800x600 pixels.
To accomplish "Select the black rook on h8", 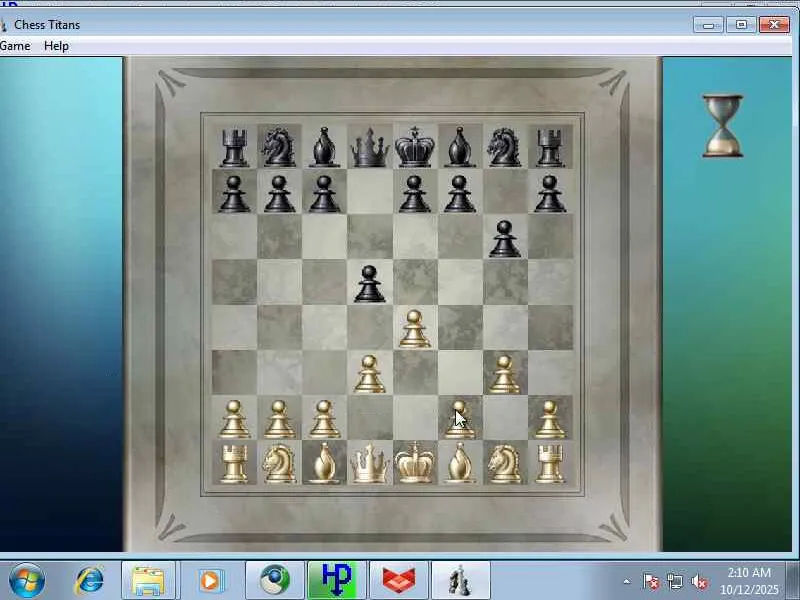I will tap(550, 147).
